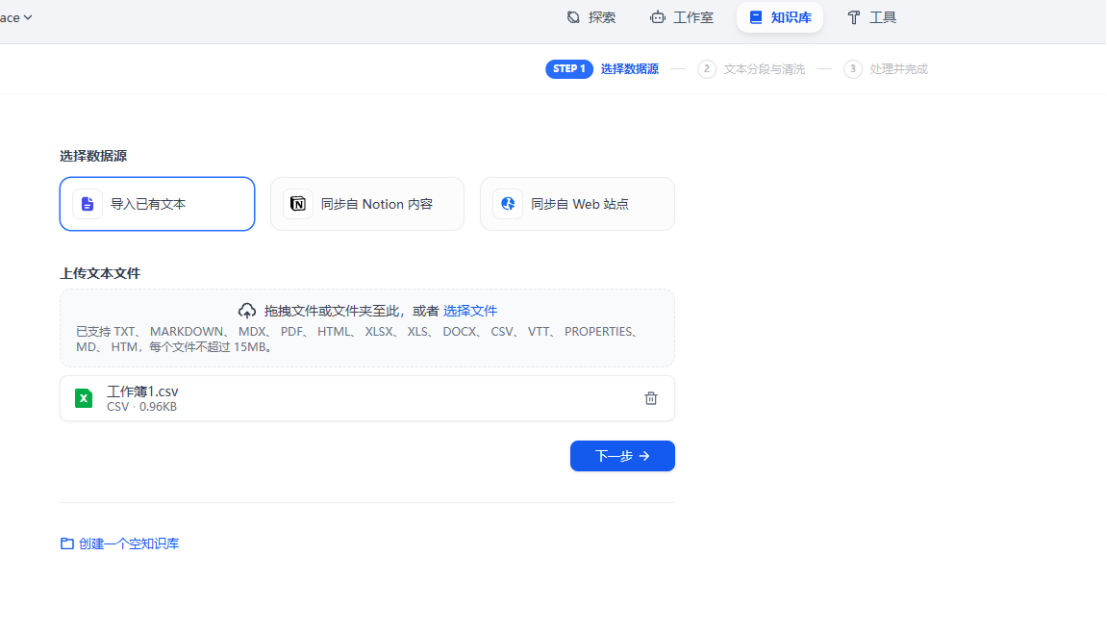Click the 工具 hammer icon
Screen dimensions: 1107x632
point(853,17)
